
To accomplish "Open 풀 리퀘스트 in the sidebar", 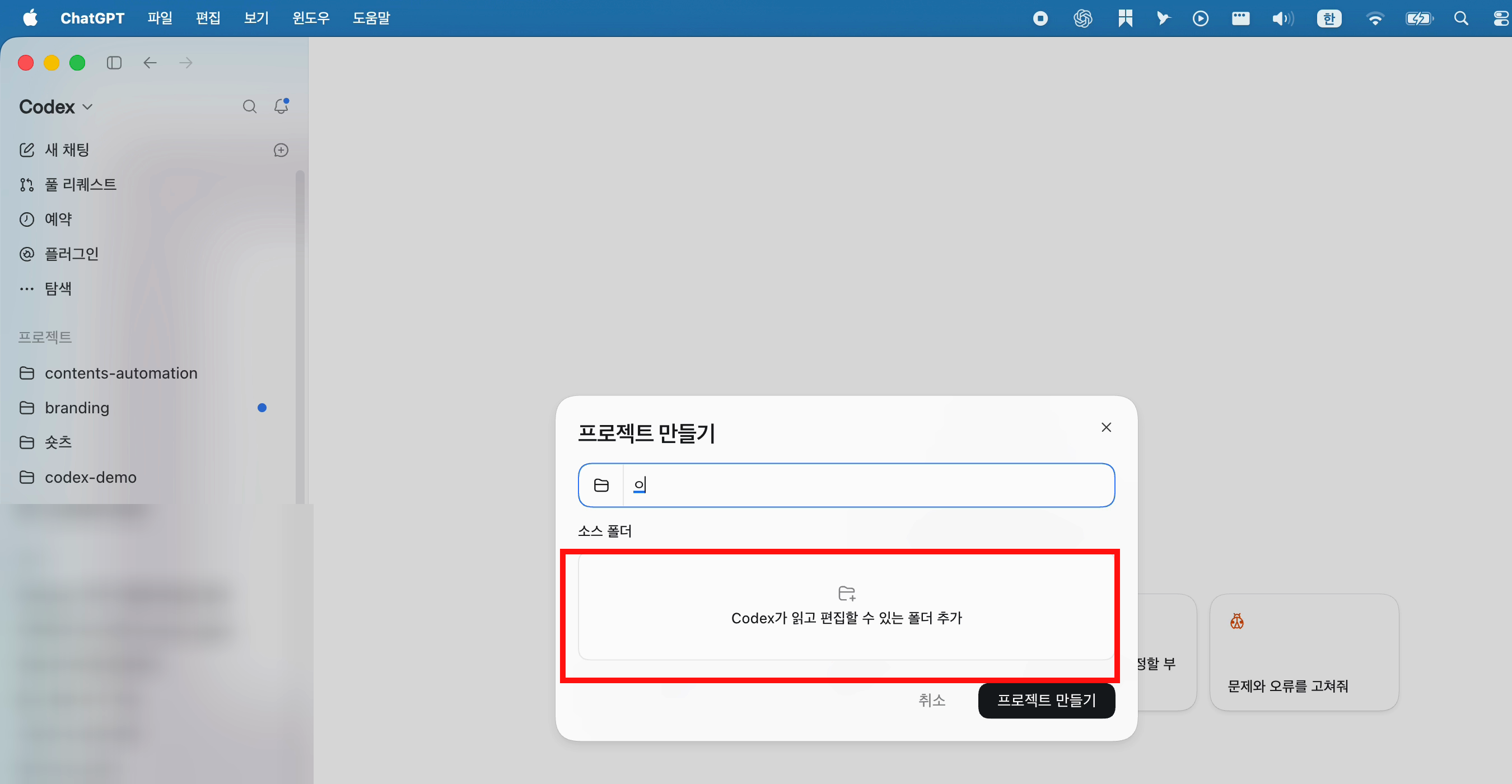I will tap(68, 184).
